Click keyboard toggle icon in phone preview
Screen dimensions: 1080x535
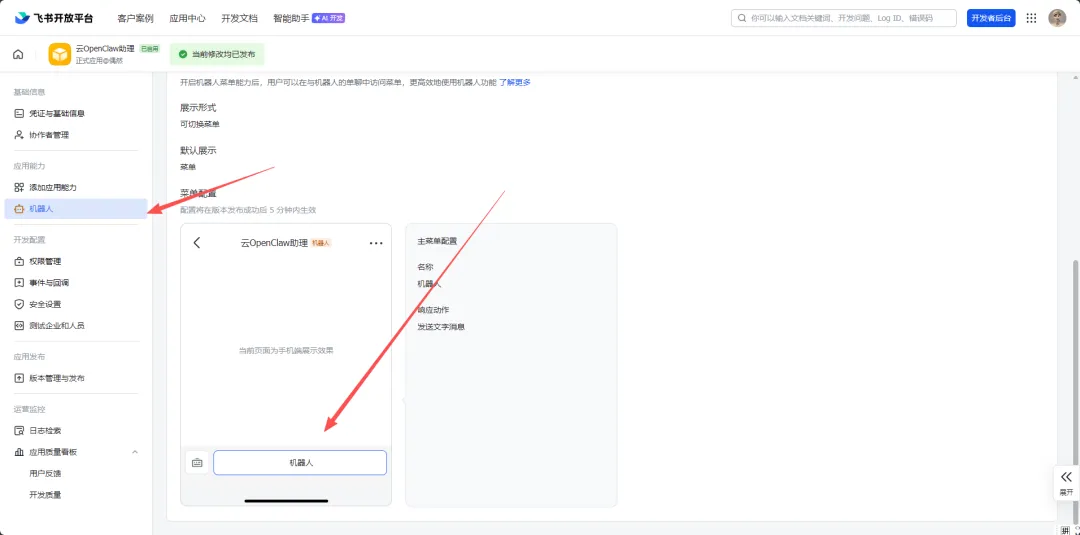[x=197, y=463]
